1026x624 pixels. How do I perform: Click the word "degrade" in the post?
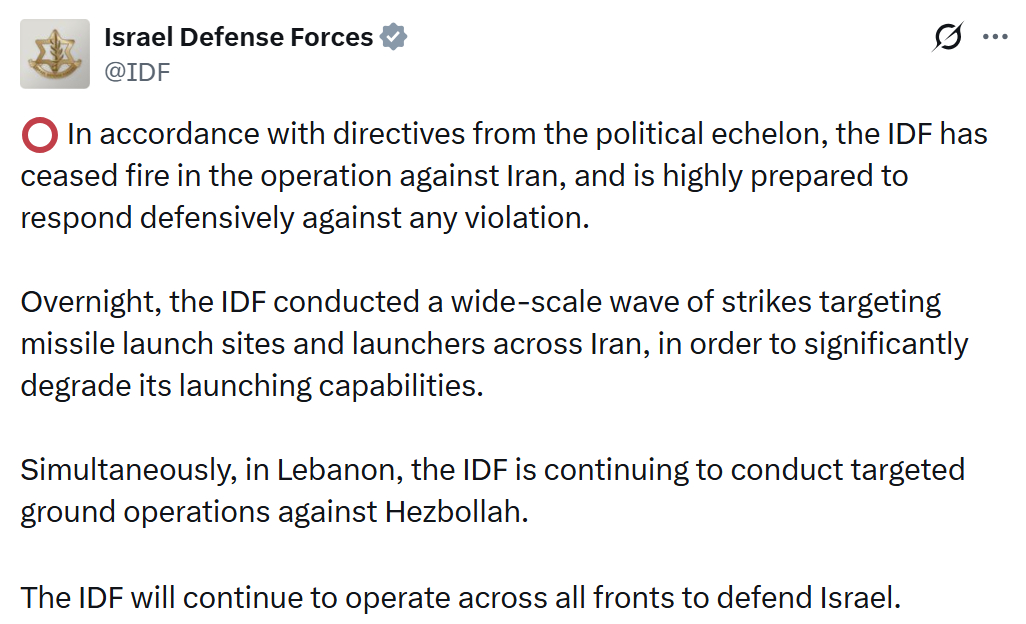79,386
